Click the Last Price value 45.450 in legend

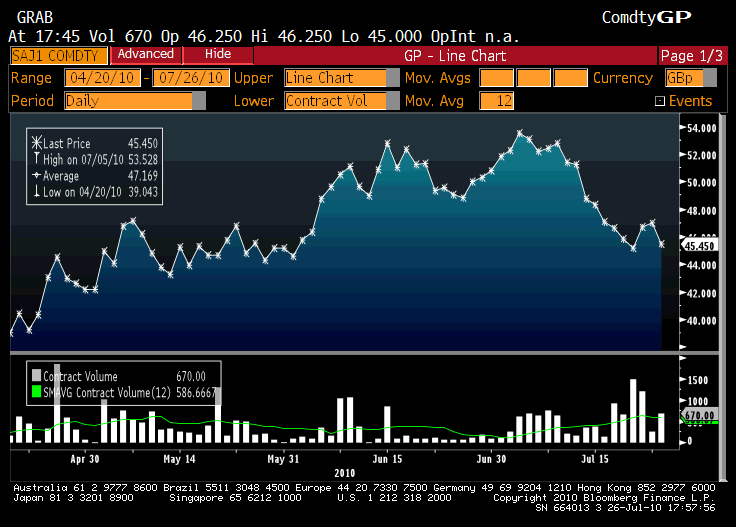143,144
